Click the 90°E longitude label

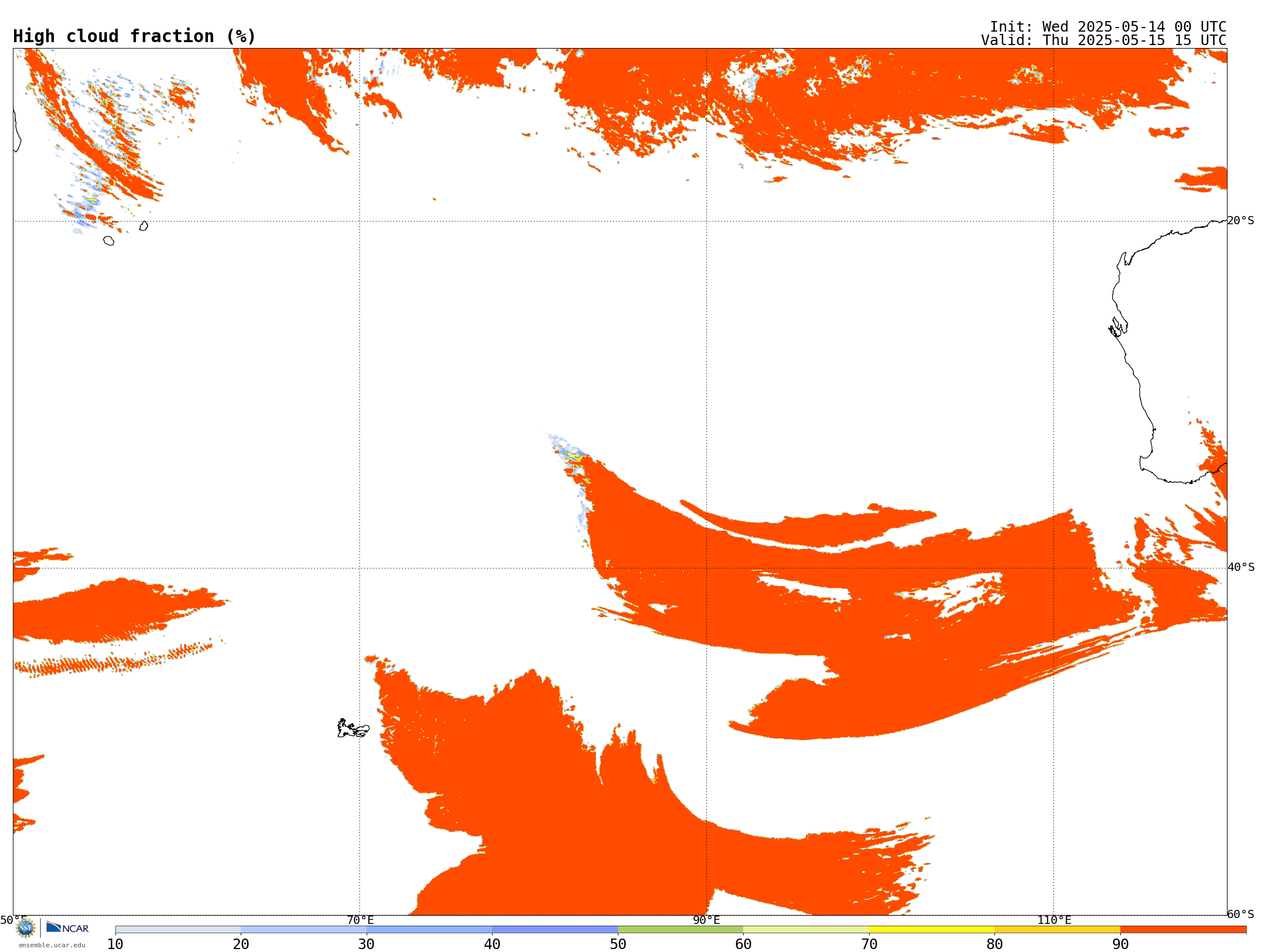(x=707, y=920)
